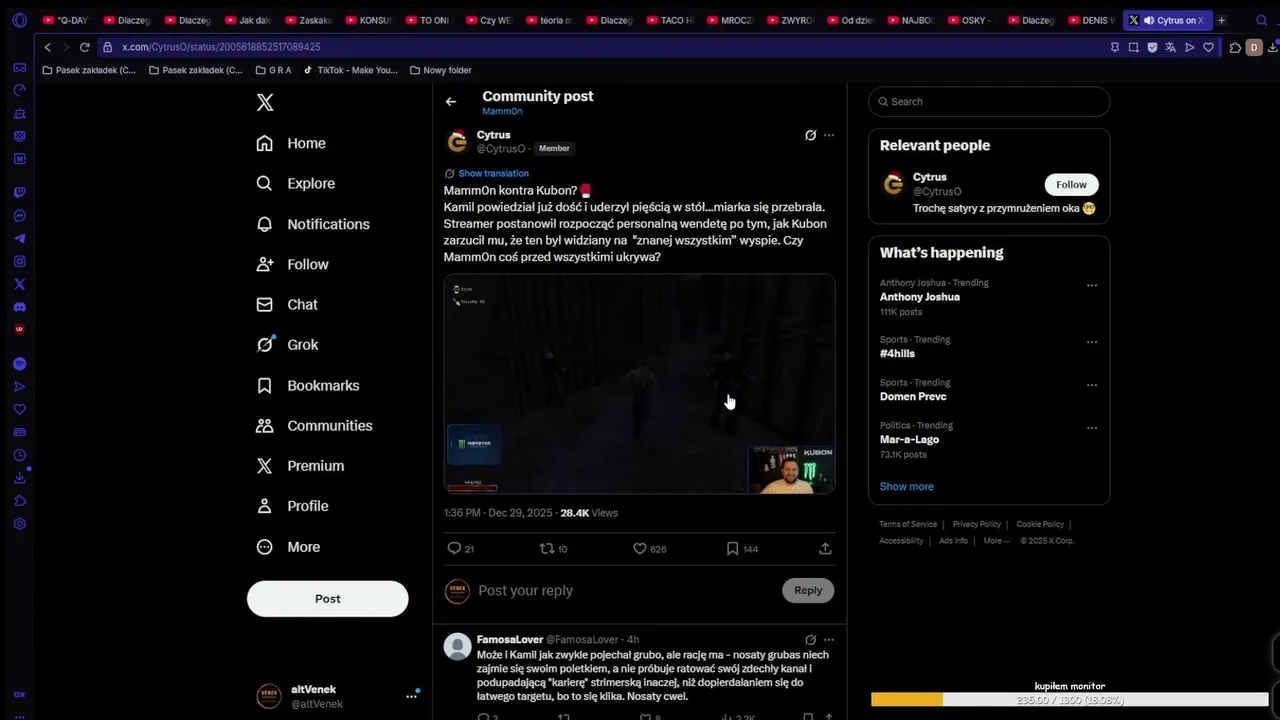Click Show translation link
This screenshot has height=720, width=1280.
493,173
